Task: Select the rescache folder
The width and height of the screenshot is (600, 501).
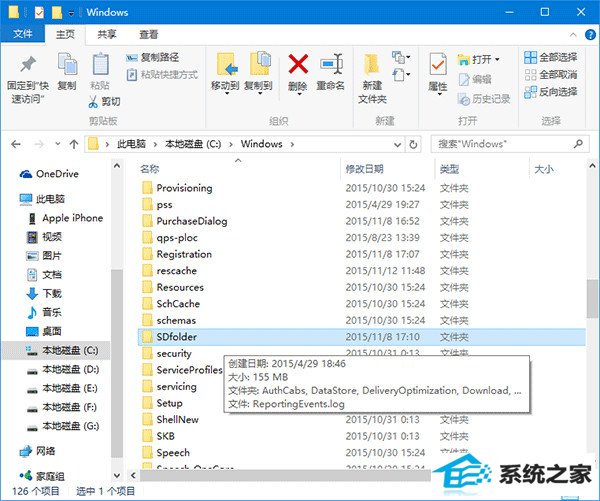Action: 176,271
